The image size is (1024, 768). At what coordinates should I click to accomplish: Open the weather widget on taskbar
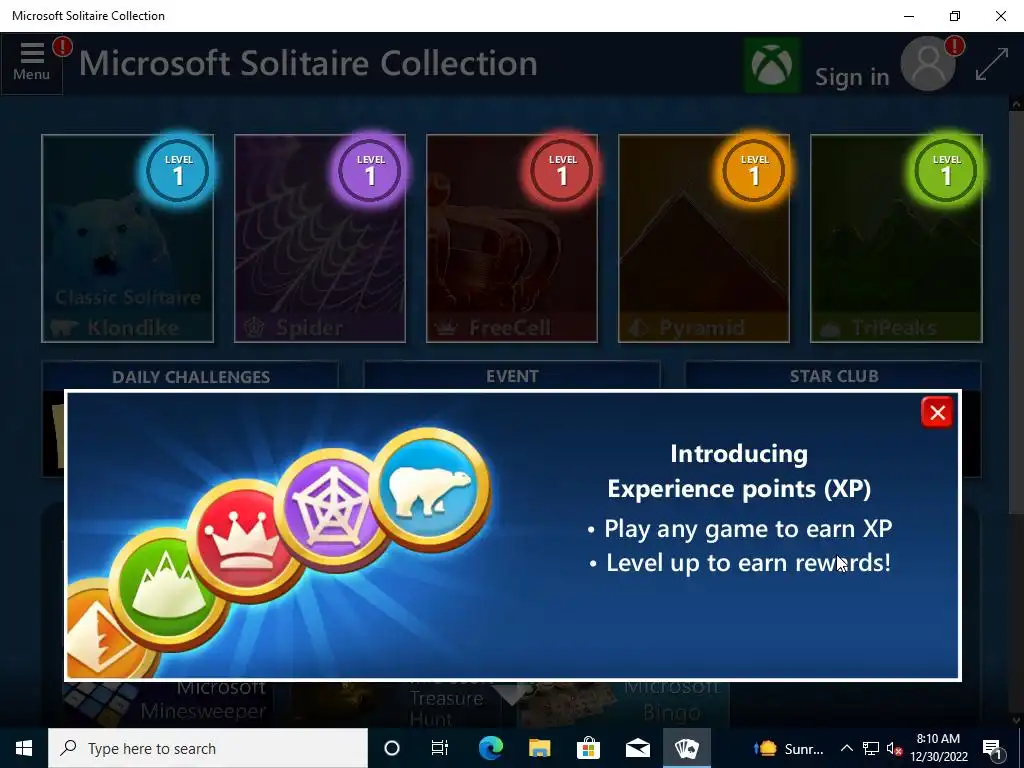(x=789, y=748)
